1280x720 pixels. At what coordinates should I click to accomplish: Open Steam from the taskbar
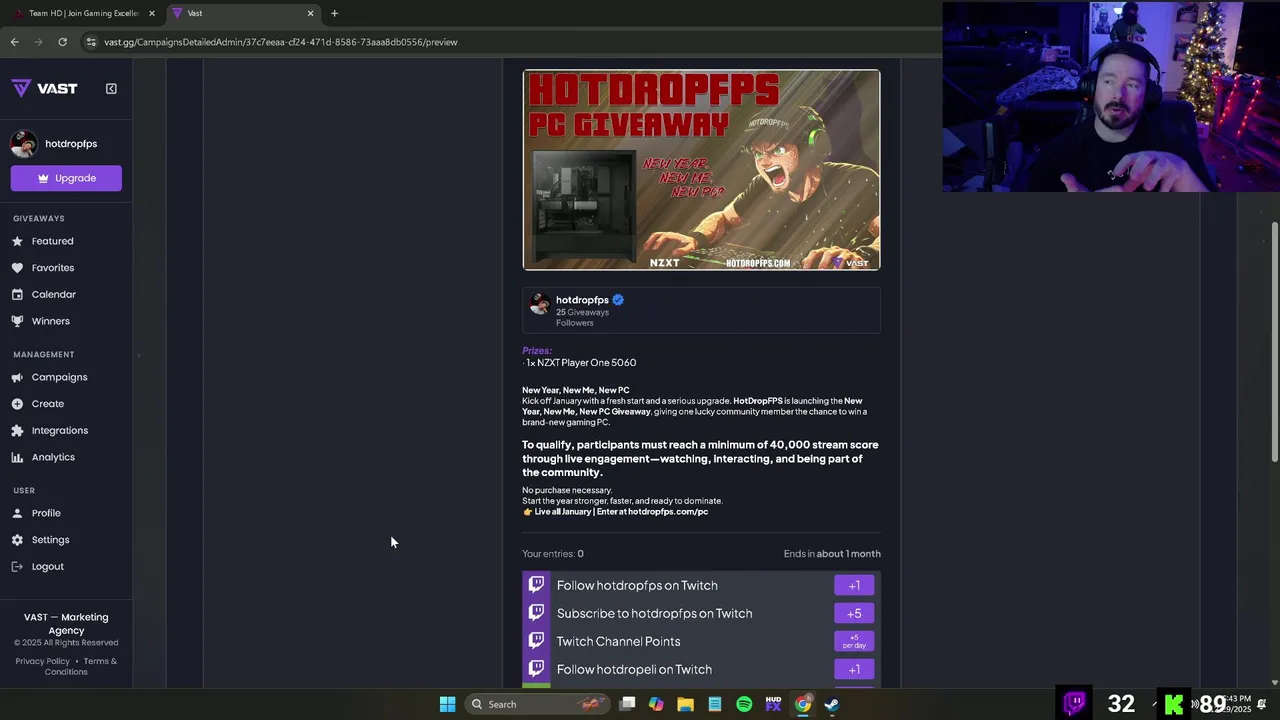click(x=831, y=704)
